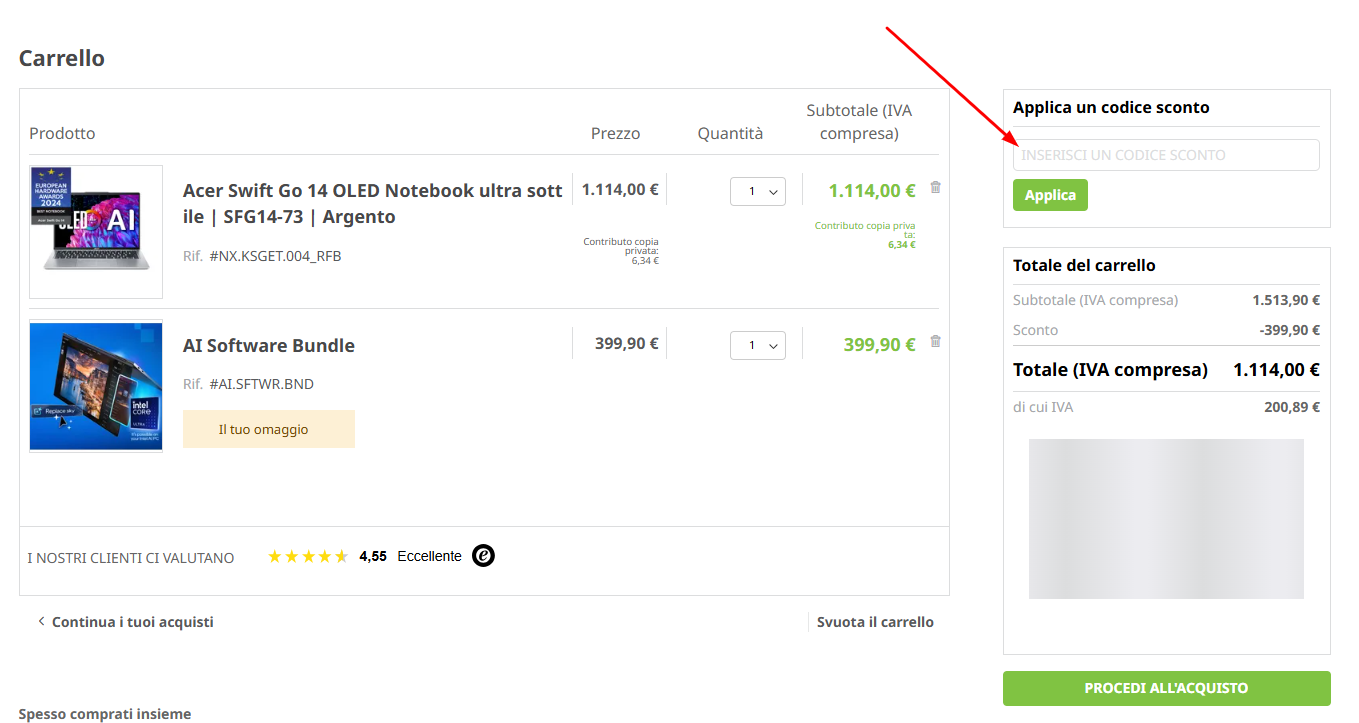
Task: Empty cart with Svuota il carrello
Action: tap(875, 622)
